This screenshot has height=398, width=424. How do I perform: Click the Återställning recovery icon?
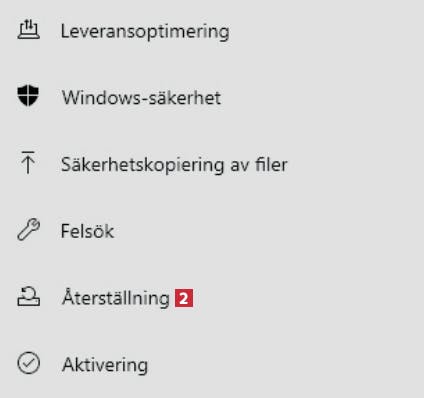[28, 297]
